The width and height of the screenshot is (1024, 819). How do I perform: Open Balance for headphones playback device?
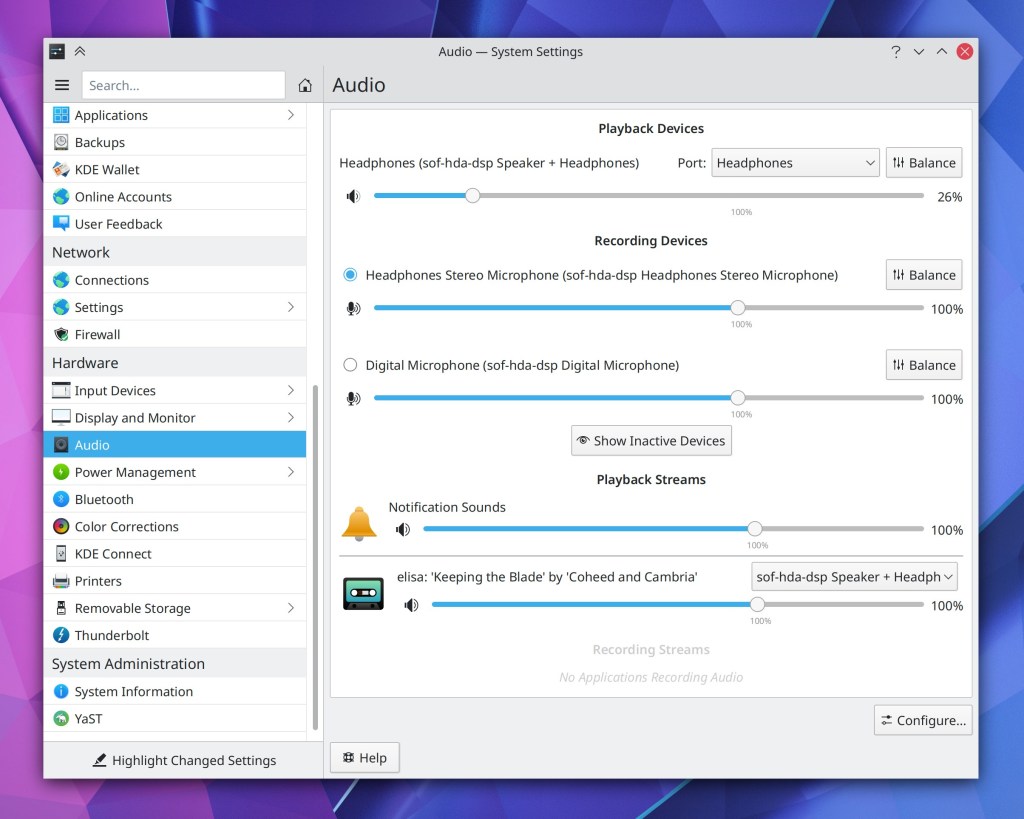923,163
